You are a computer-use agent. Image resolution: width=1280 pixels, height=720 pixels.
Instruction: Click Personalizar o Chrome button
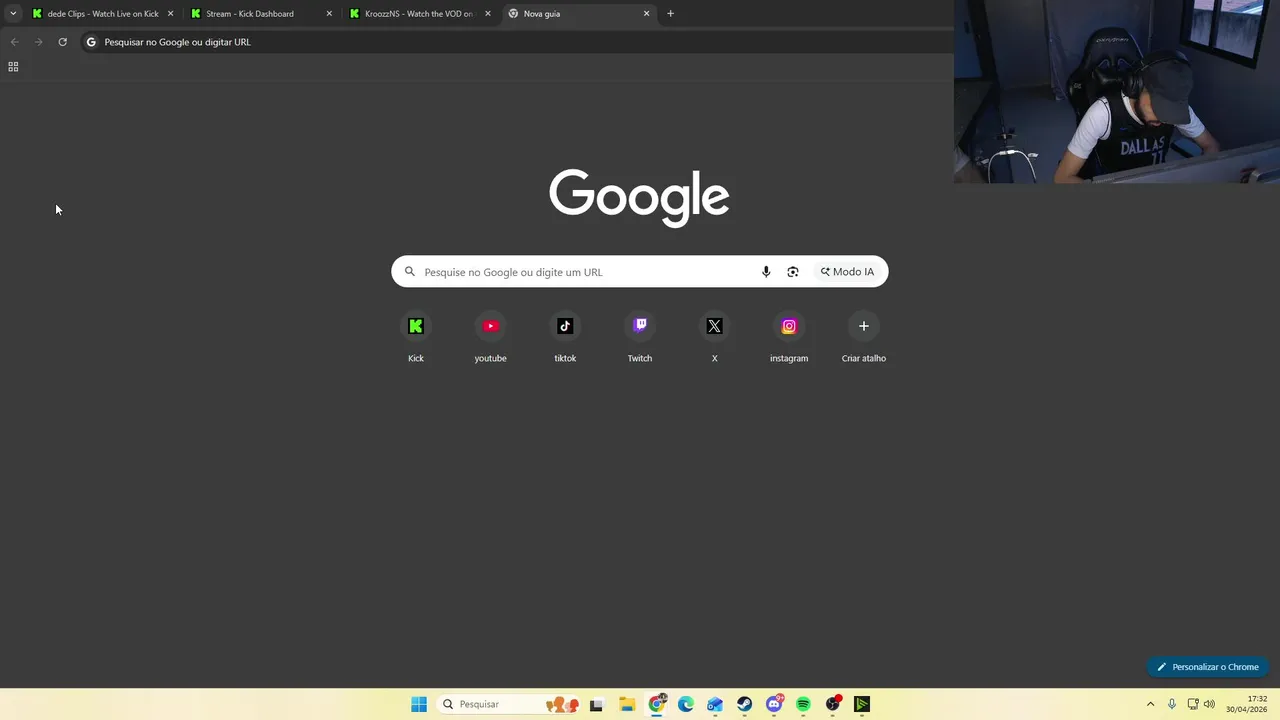[x=1207, y=667]
